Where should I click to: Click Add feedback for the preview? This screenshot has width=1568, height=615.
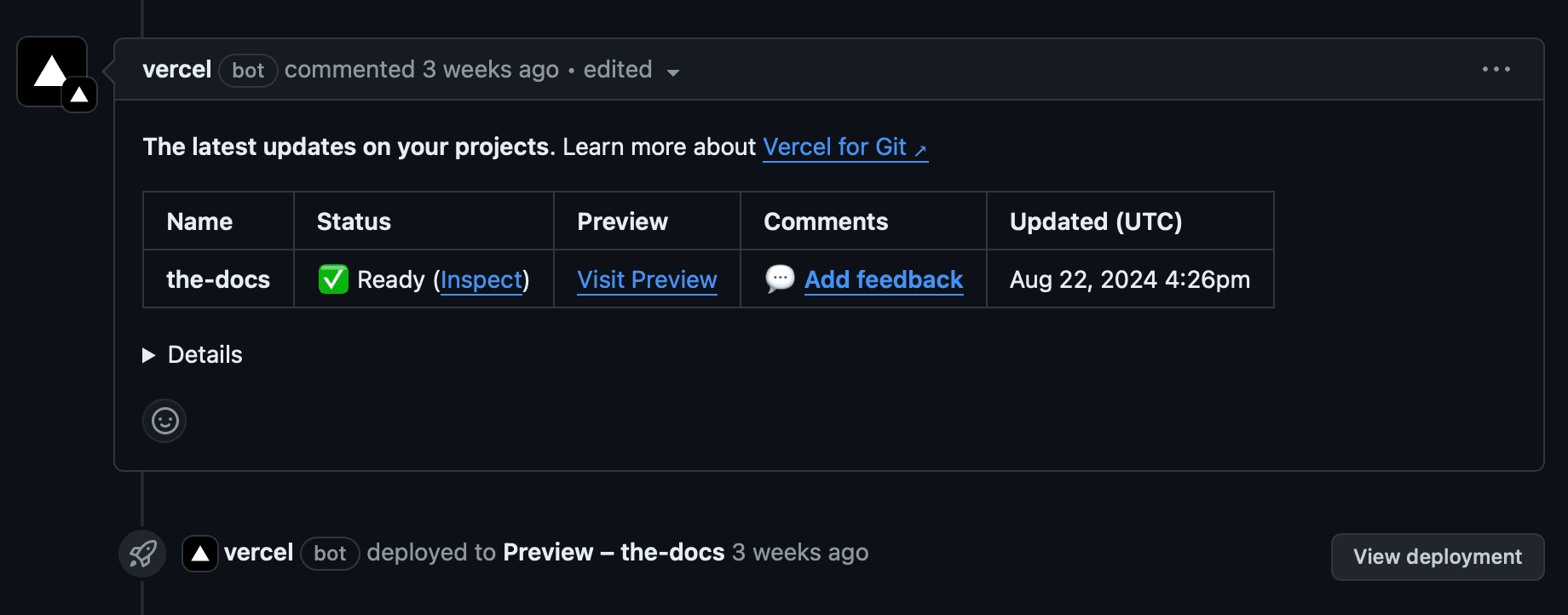[x=884, y=279]
